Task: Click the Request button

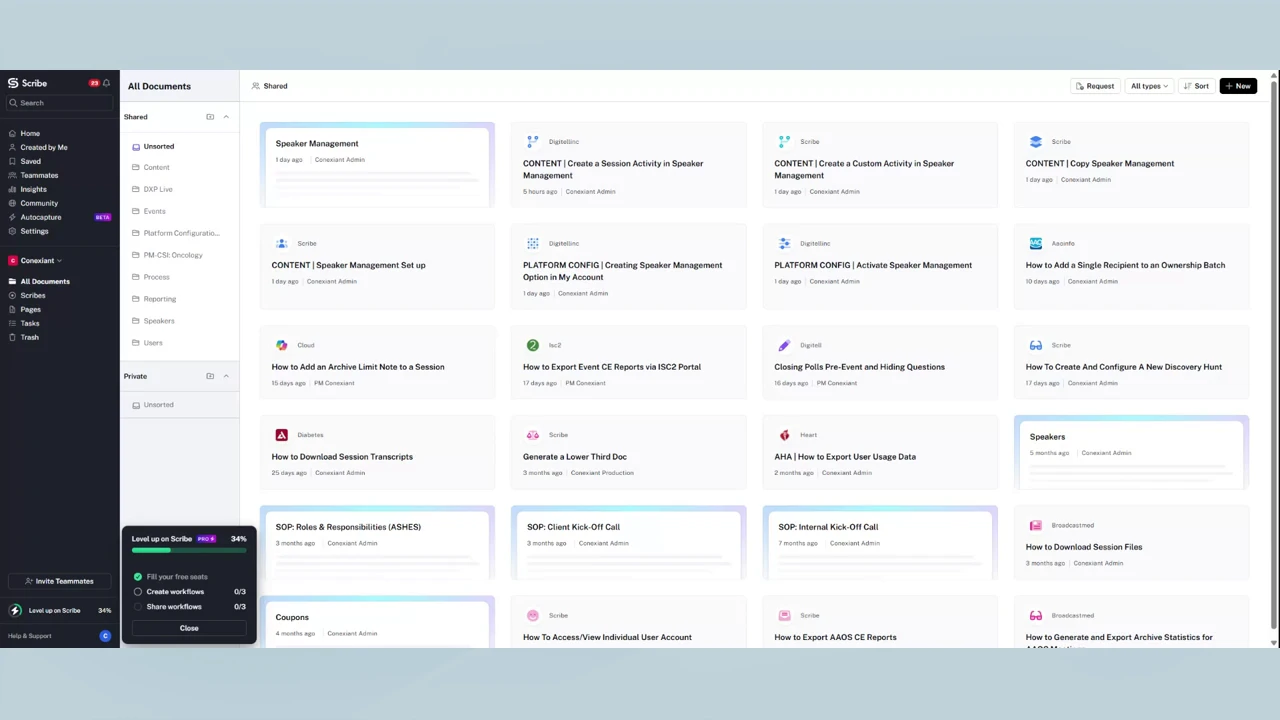Action: coord(1095,86)
